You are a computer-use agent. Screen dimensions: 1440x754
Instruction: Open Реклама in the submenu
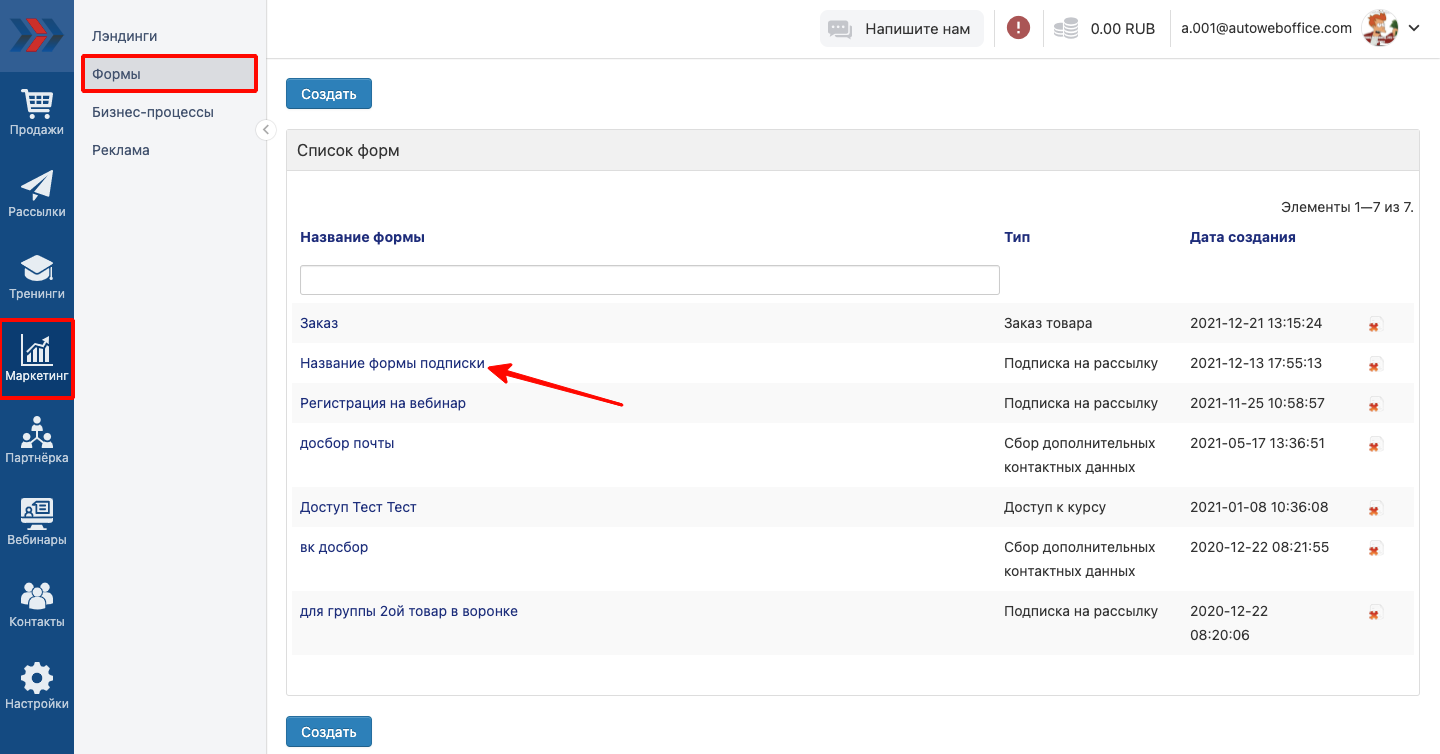click(120, 150)
